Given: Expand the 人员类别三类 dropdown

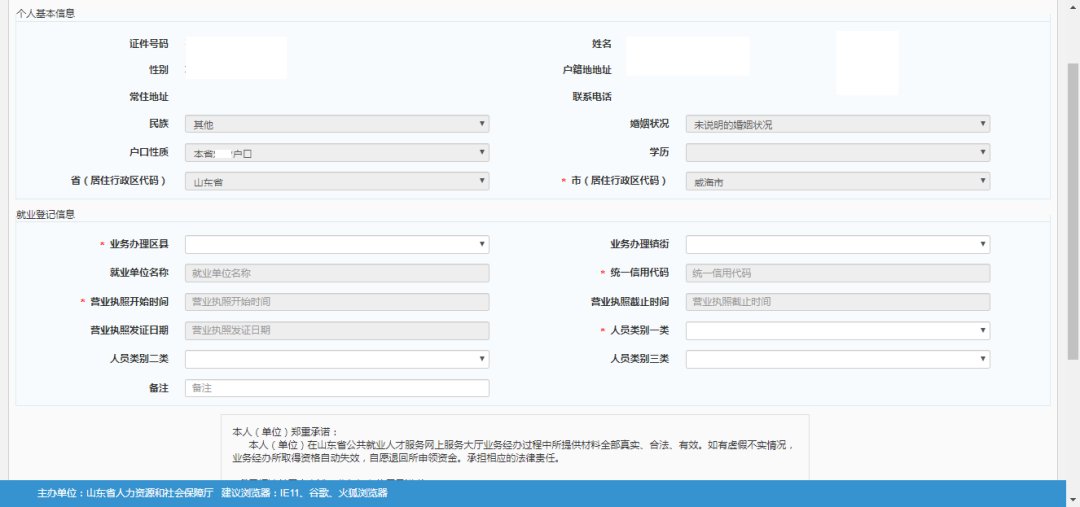Looking at the screenshot, I should [837, 358].
